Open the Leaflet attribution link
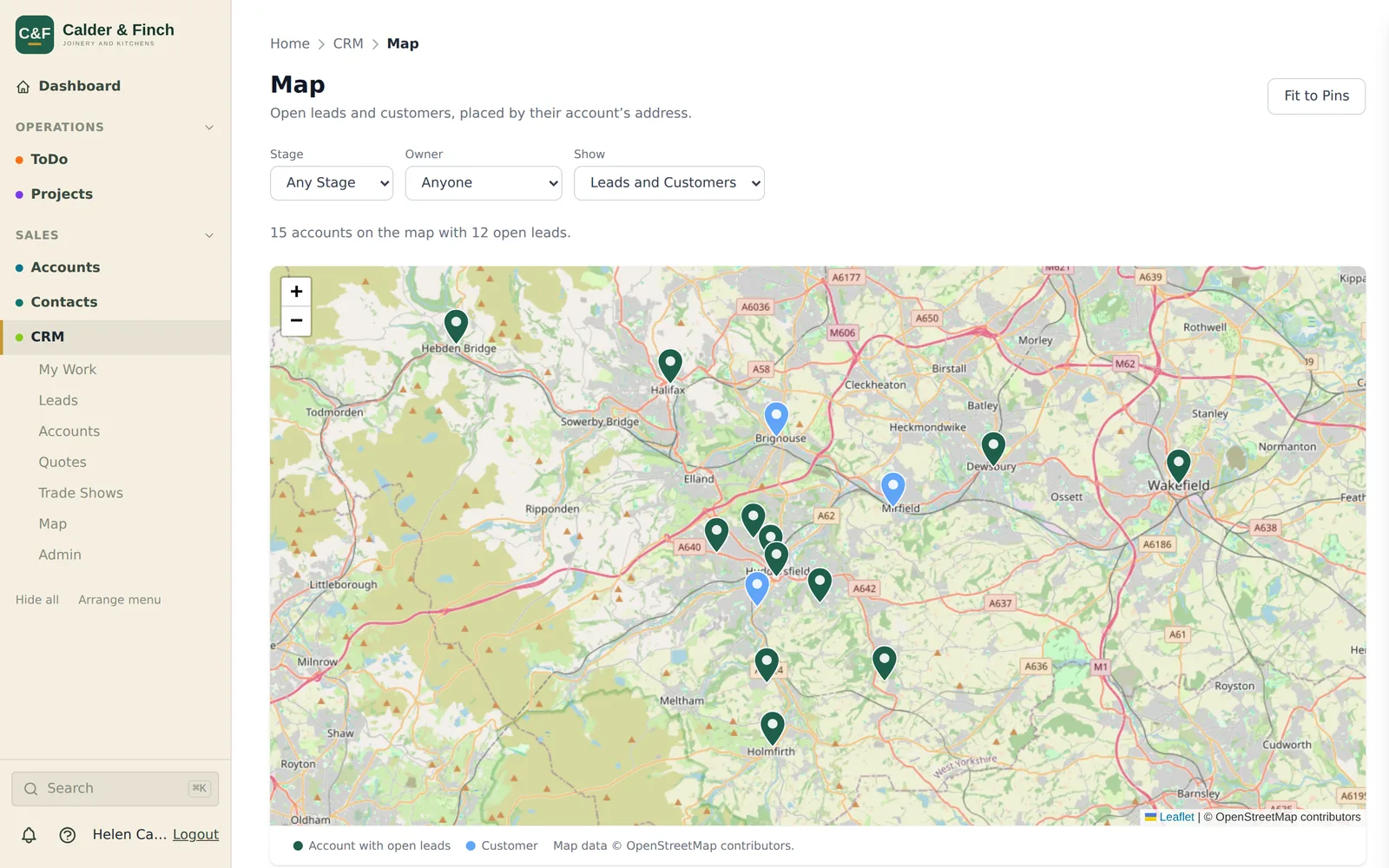Image resolution: width=1389 pixels, height=868 pixels. (1176, 817)
